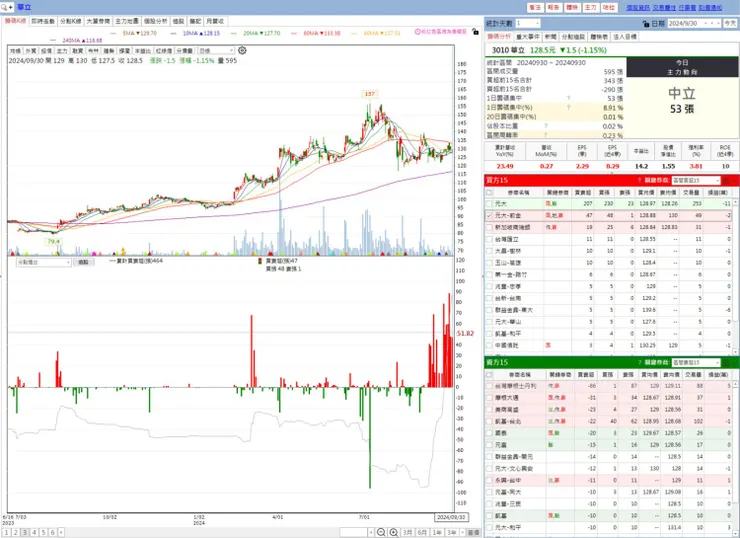Image resolution: width=740 pixels, height=538 pixels.
Task: Toggle select-all checkbox in 買方15 table header
Action: coord(489,193)
